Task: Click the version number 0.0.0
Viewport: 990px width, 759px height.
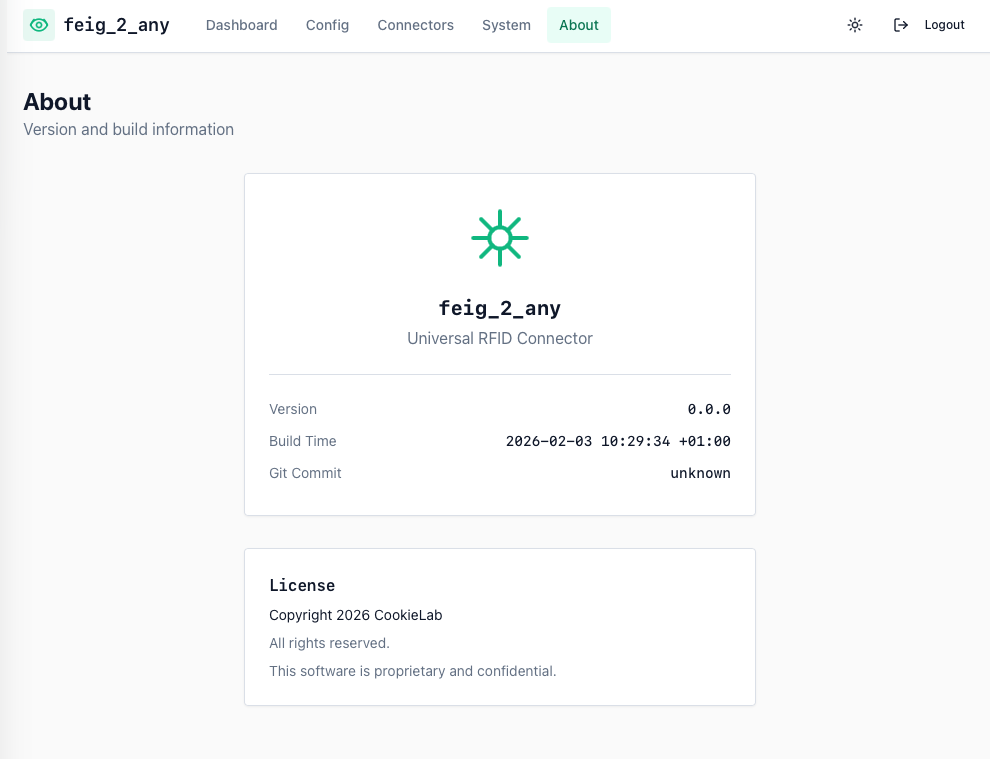Action: [708, 409]
